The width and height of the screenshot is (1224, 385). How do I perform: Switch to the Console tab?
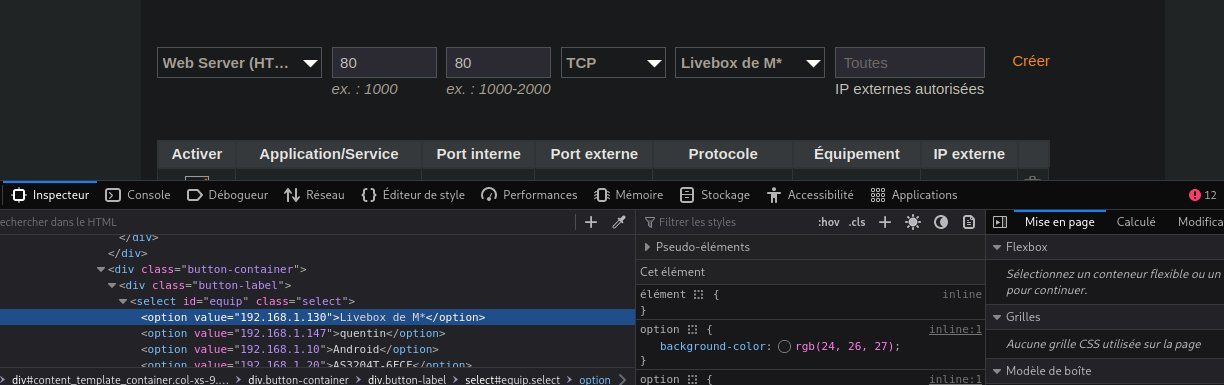click(138, 195)
